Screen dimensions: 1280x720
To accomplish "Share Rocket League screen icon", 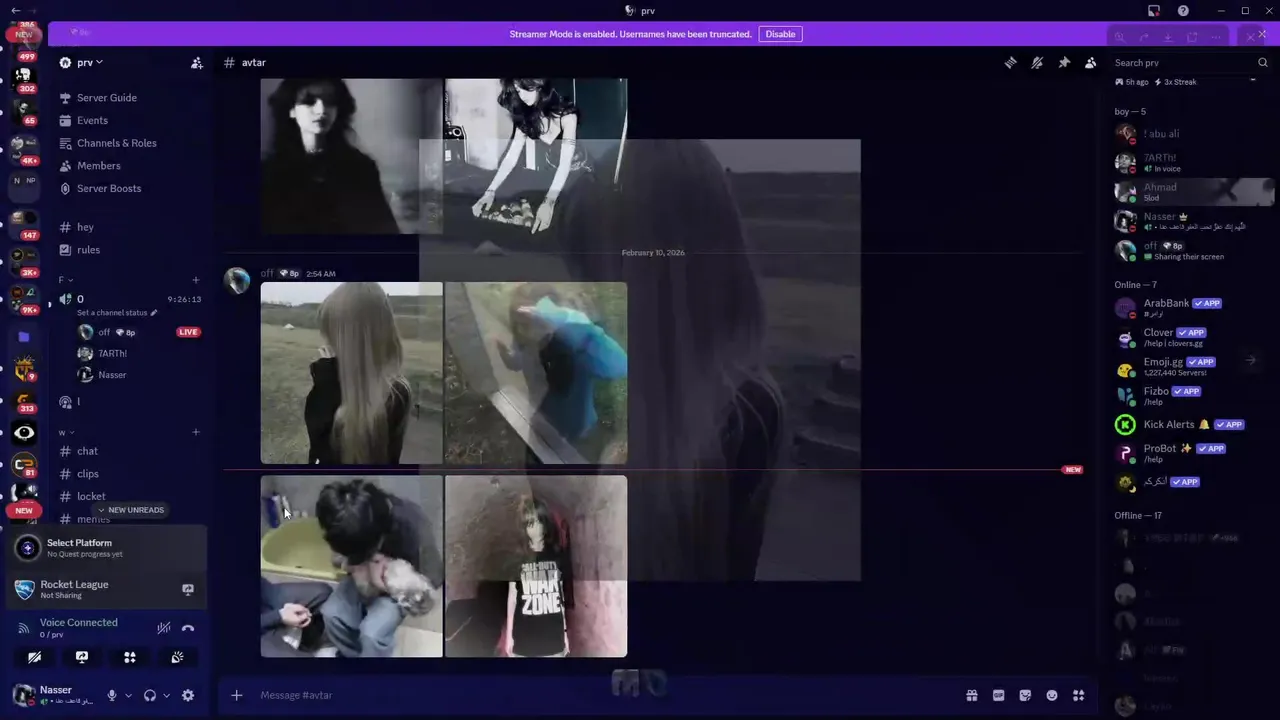I will pyautogui.click(x=188, y=589).
